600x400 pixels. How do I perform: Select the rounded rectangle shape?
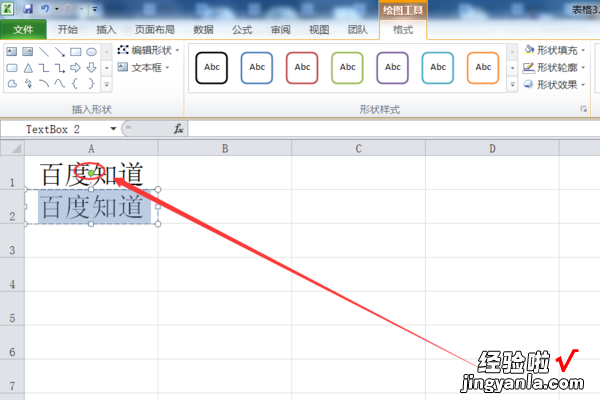coord(12,68)
